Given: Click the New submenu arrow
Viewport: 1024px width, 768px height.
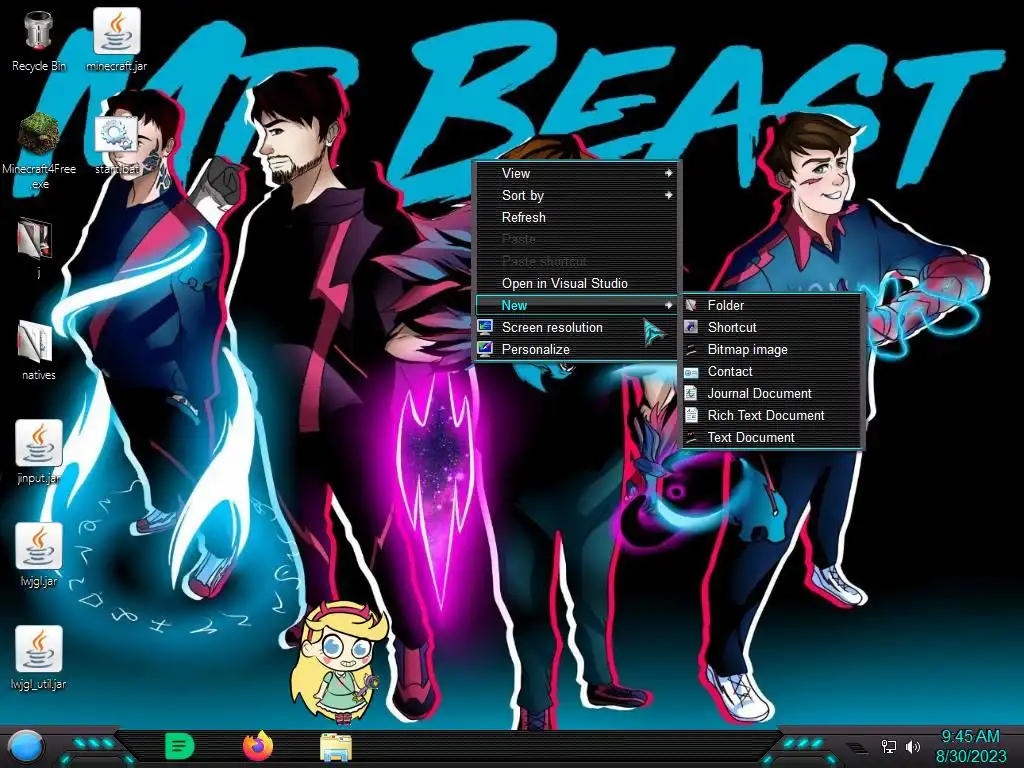Looking at the screenshot, I should coord(668,305).
